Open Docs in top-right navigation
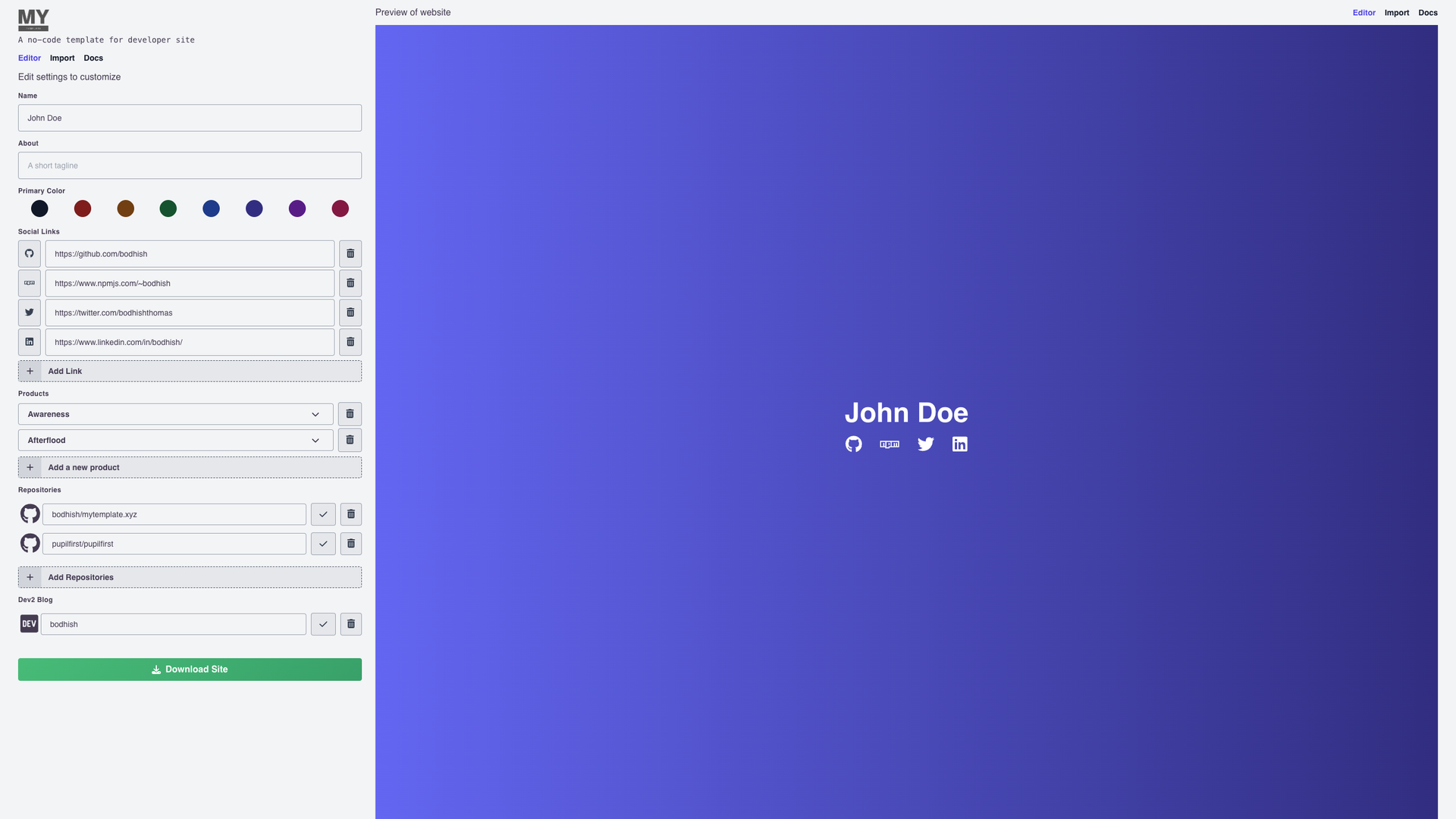 (x=1428, y=13)
